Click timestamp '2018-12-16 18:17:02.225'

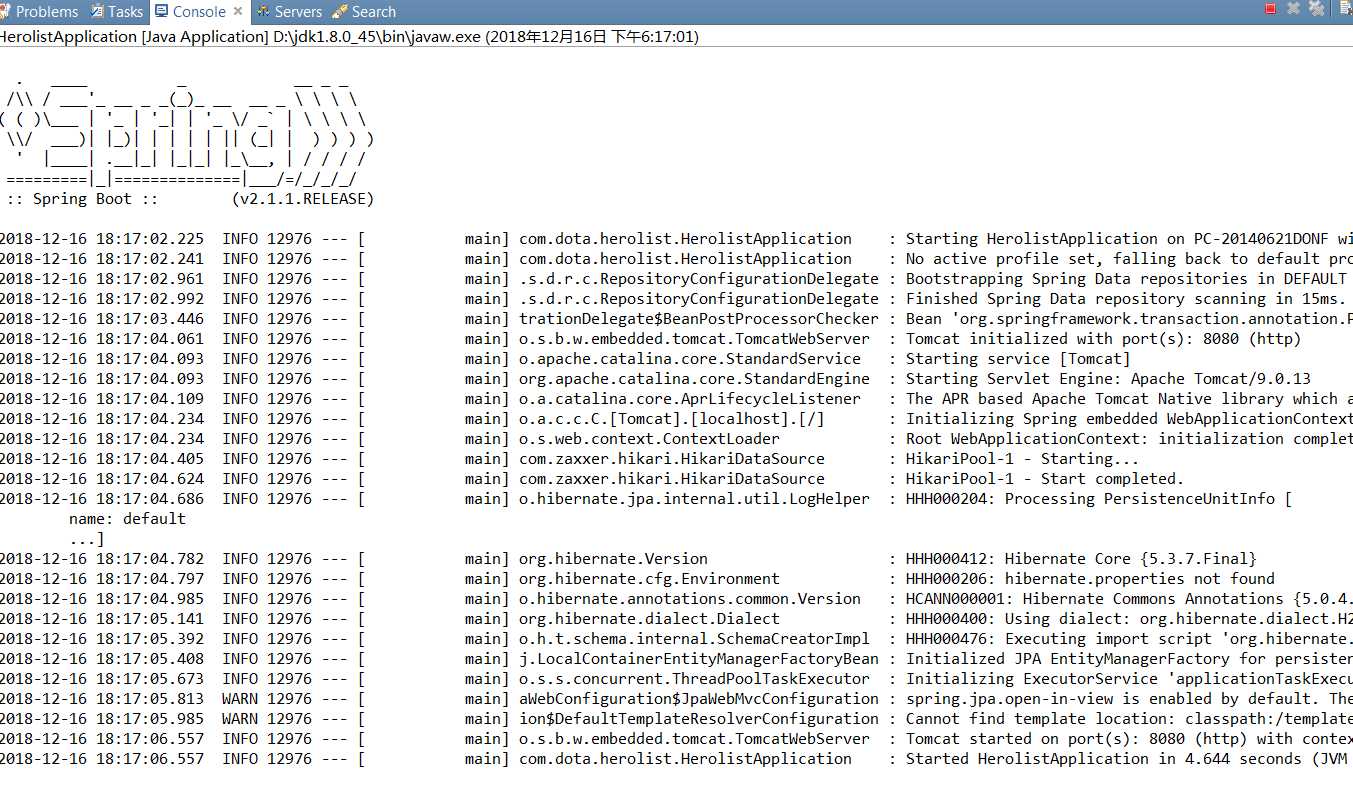tap(102, 239)
